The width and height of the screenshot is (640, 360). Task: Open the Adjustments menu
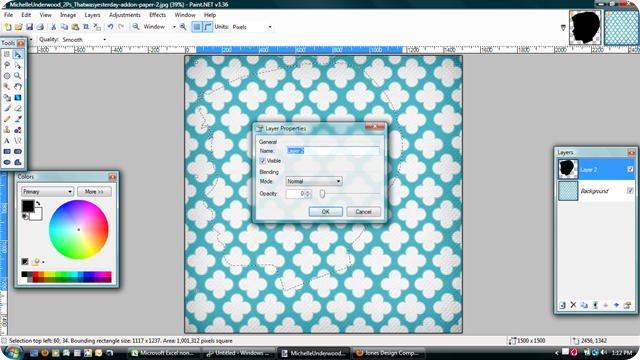pyautogui.click(x=124, y=15)
